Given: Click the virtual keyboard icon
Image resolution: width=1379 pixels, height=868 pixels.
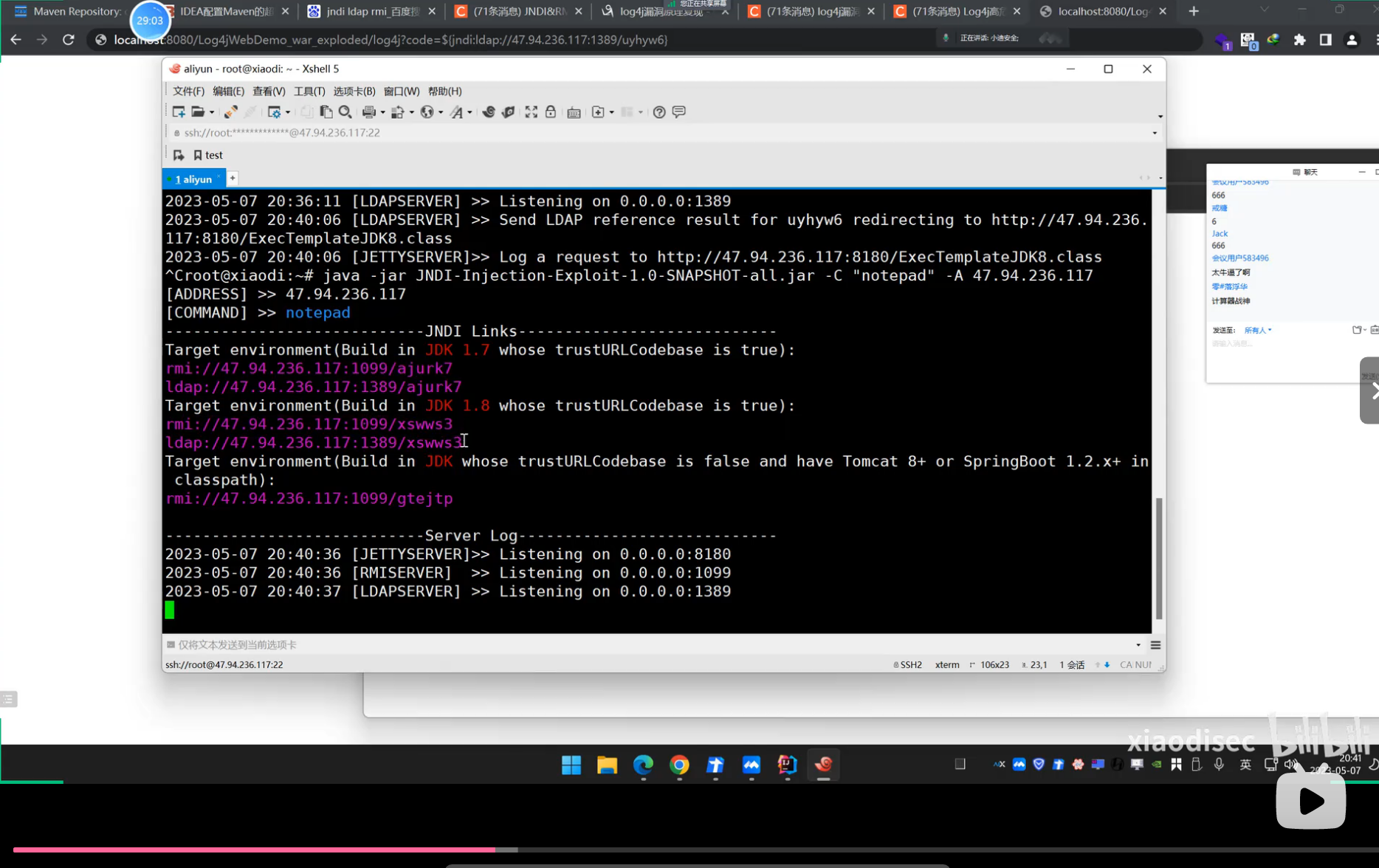Looking at the screenshot, I should coord(574,112).
